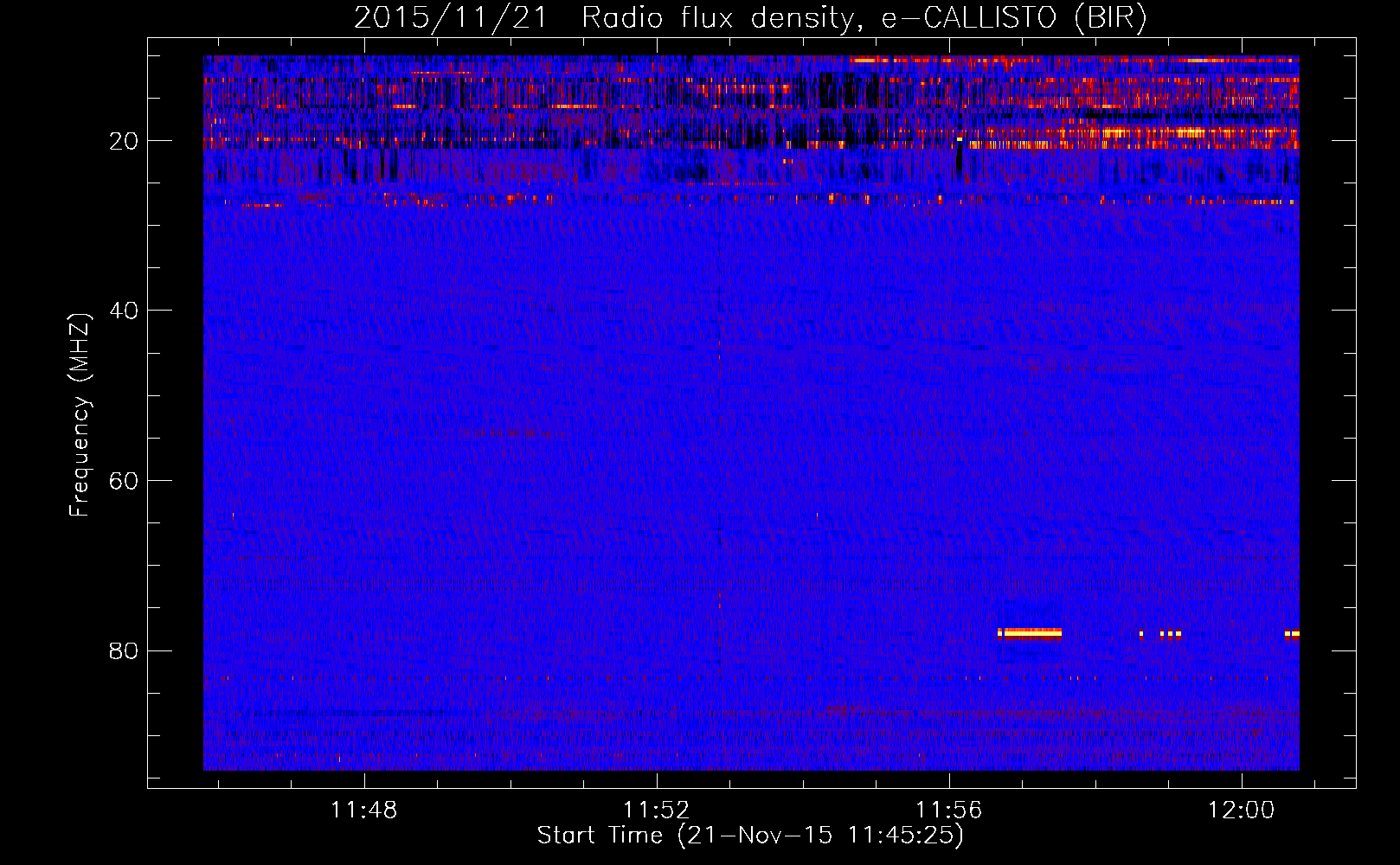Image resolution: width=1400 pixels, height=865 pixels.
Task: Click the bright burst at the right edge near 78 MHz
Action: point(1292,634)
